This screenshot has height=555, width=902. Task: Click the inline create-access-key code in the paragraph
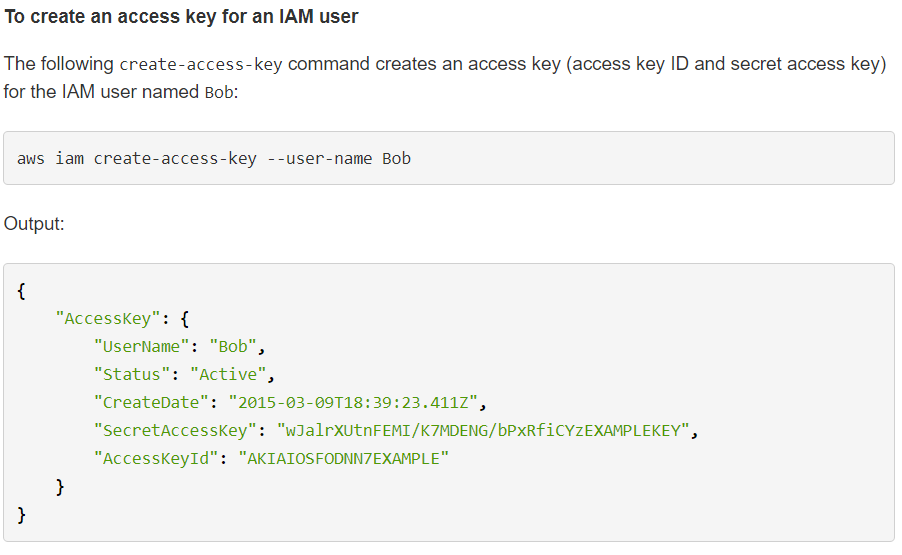pos(201,65)
